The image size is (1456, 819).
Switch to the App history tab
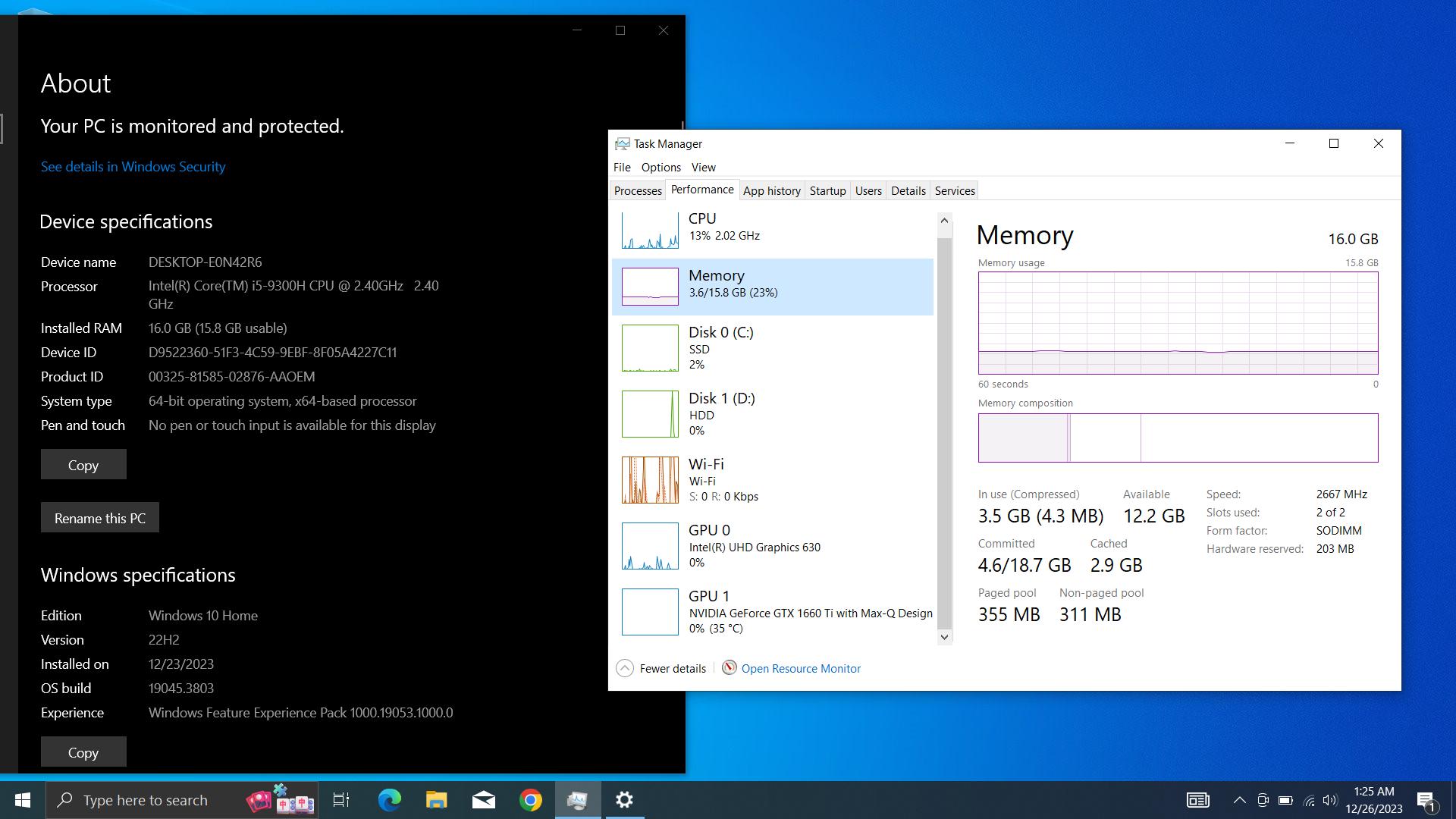772,190
